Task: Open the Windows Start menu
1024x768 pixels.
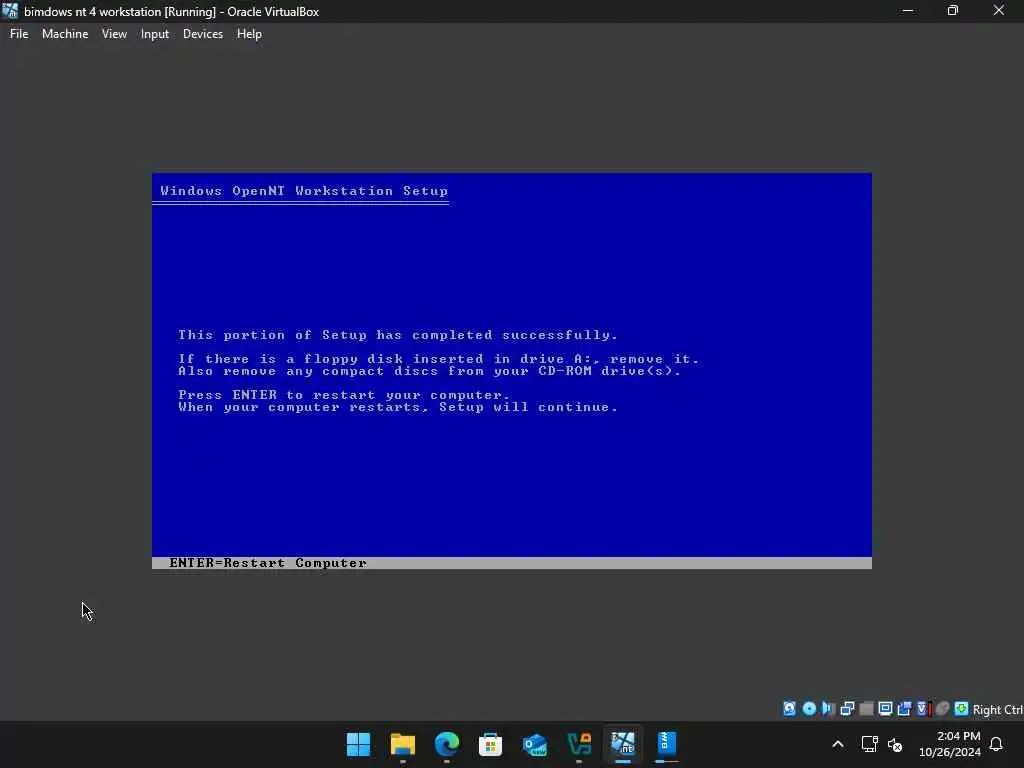Action: click(x=359, y=744)
